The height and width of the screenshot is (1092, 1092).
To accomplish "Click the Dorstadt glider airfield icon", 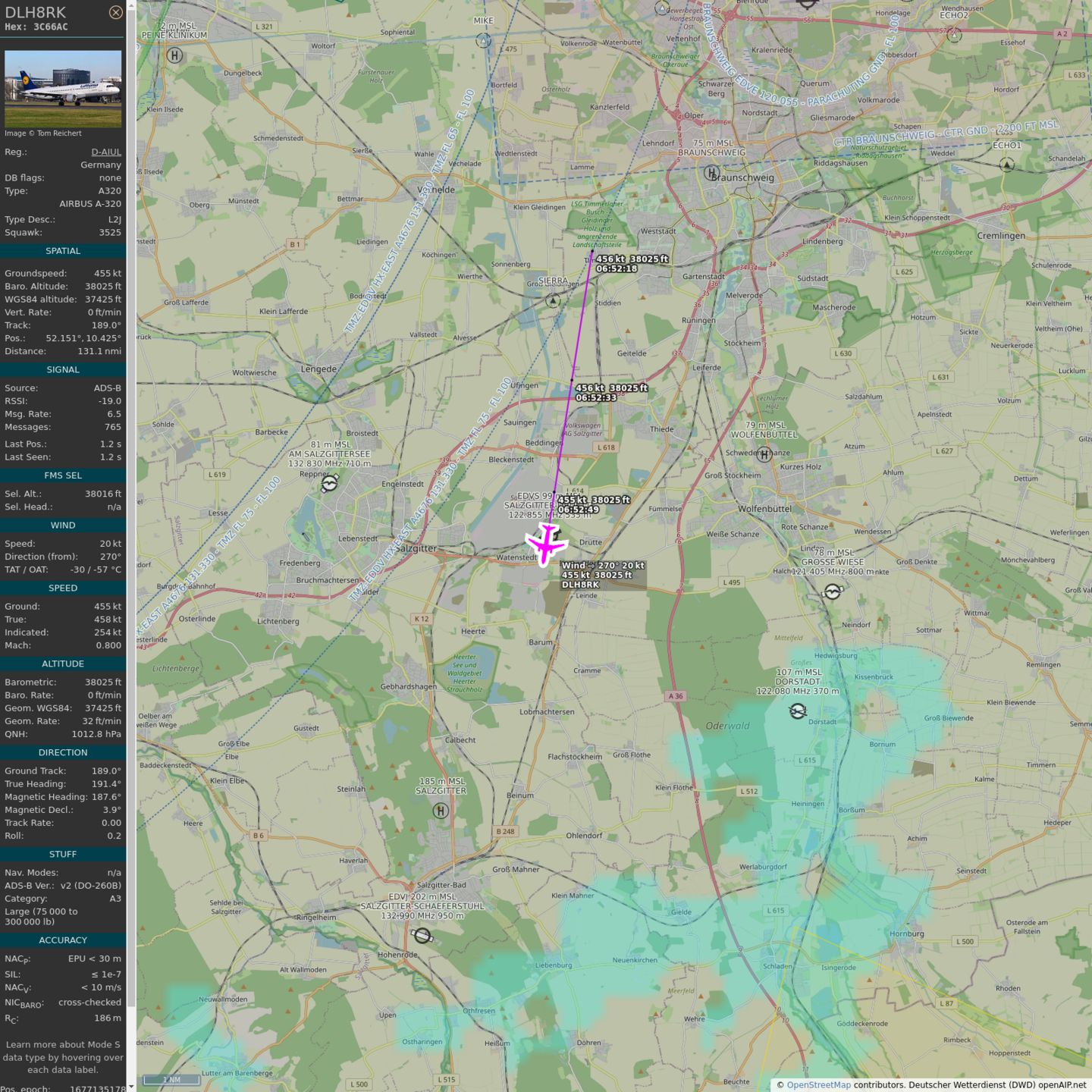I will click(x=798, y=711).
